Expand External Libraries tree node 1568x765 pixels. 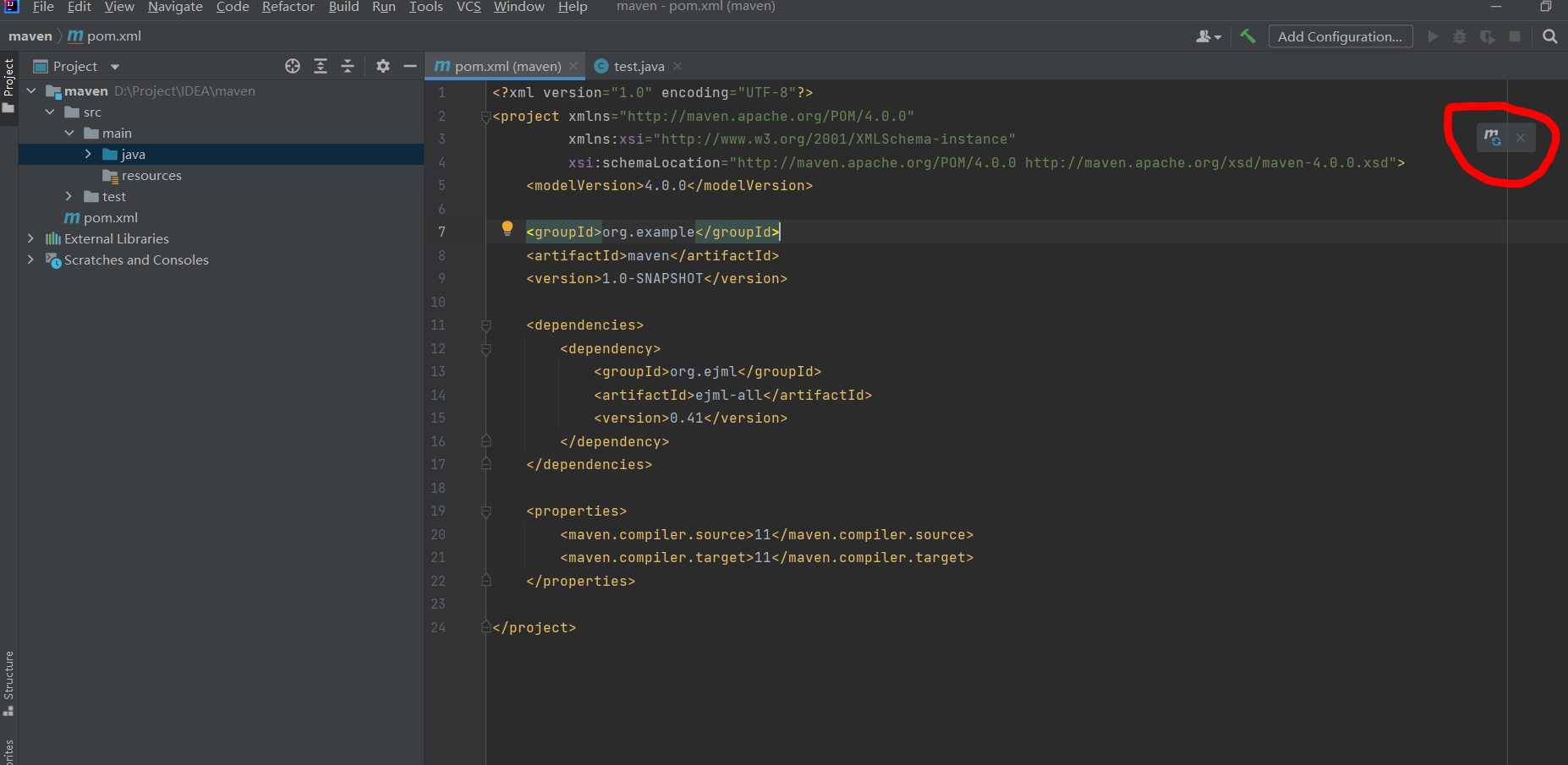click(31, 238)
